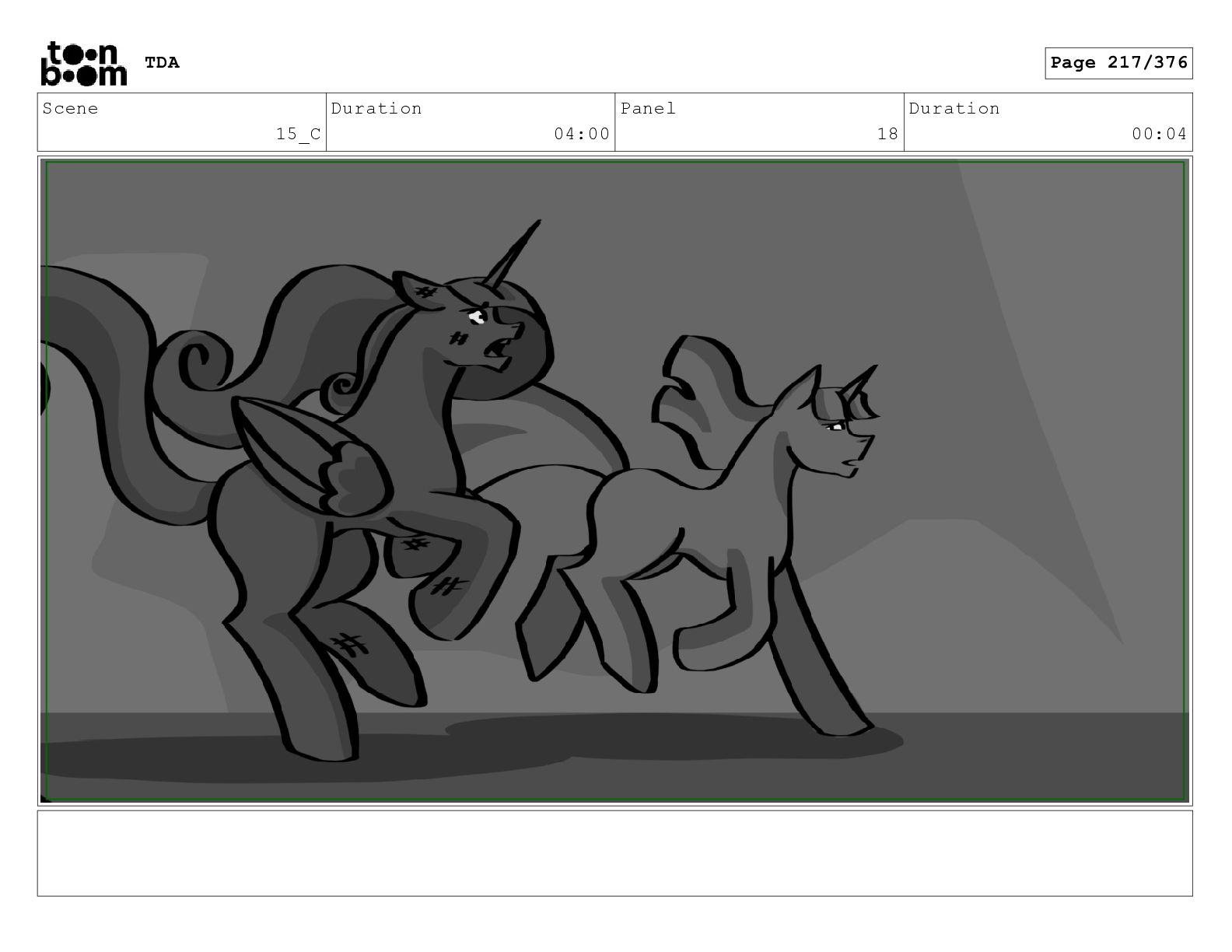
Task: Click the storyboard panel drawing of two ponies
Action: [615, 481]
